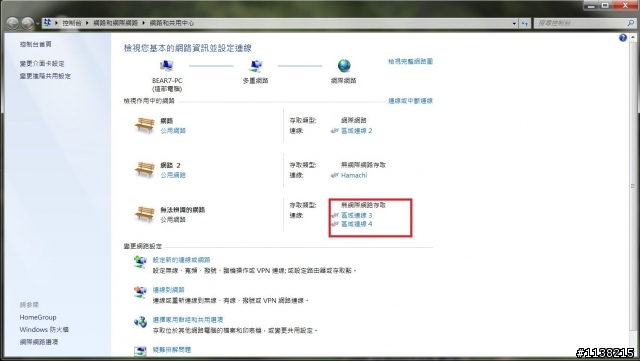Viewport: 640px width, 361px height.
Task: Click the 網路和網際網路 breadcrumb segment
Action: [x=116, y=23]
